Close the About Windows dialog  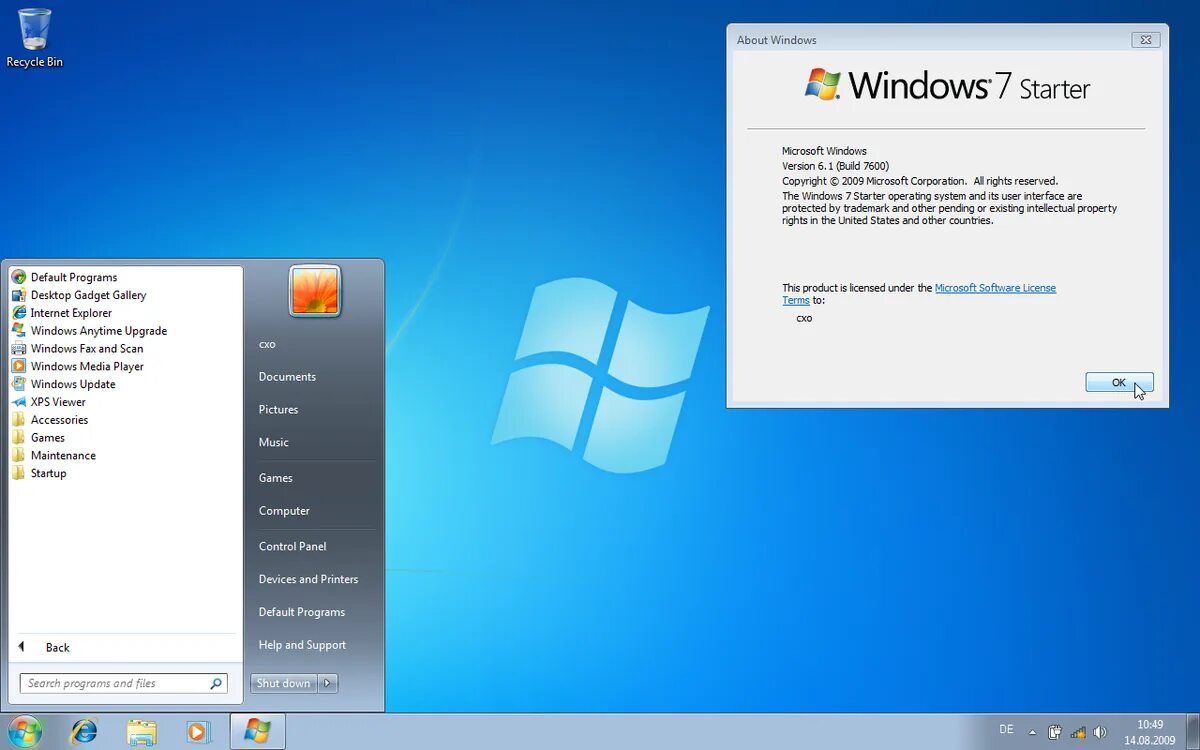1146,40
